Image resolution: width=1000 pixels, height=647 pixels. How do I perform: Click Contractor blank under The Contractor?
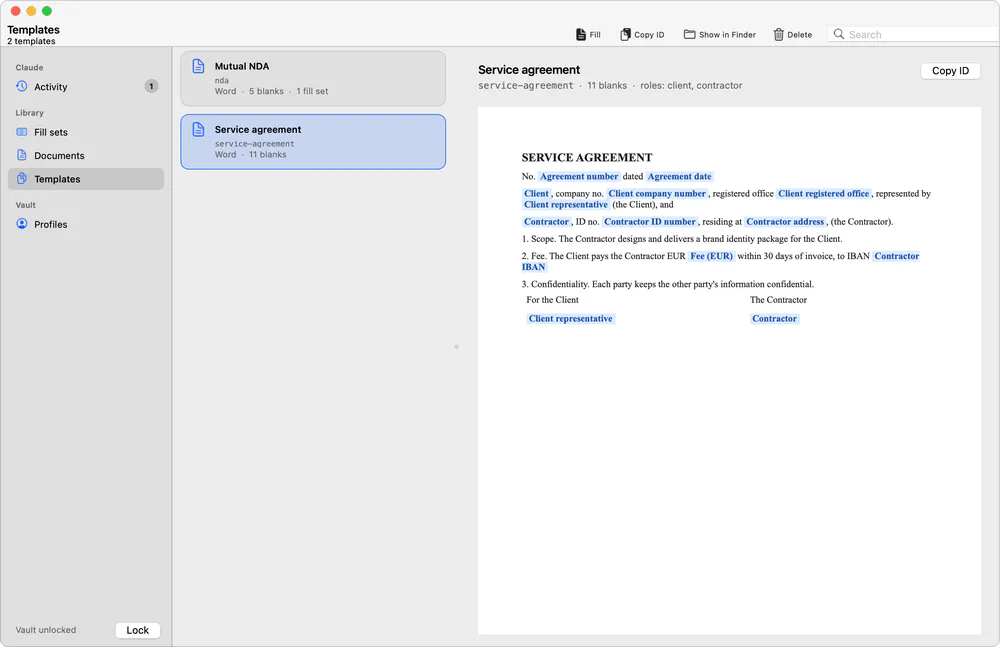(774, 319)
